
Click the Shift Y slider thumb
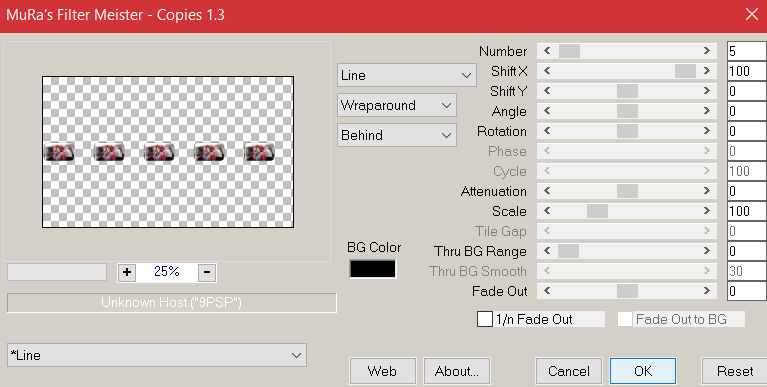(627, 91)
